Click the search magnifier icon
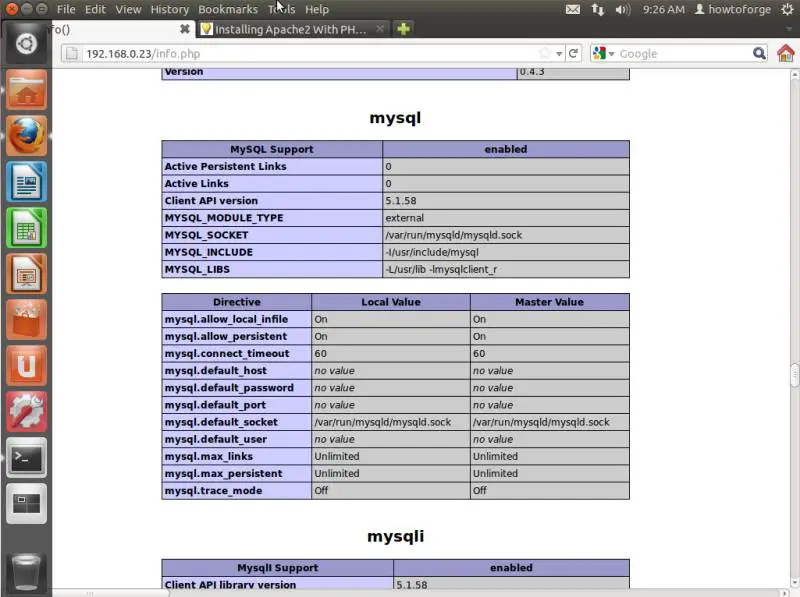The height and width of the screenshot is (597, 800). click(x=759, y=53)
